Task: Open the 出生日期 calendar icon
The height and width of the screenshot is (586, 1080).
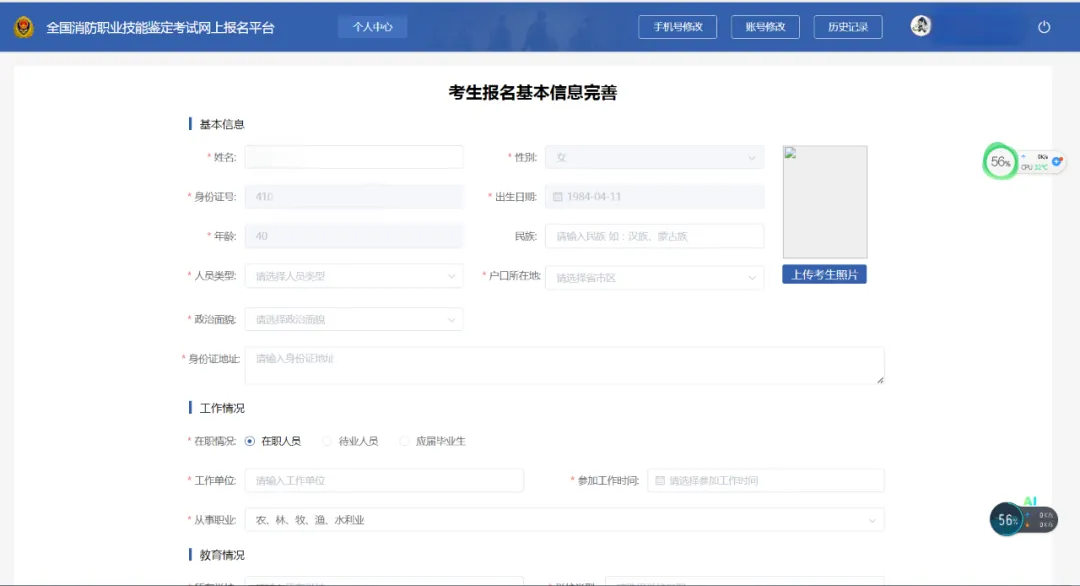Action: tap(557, 196)
